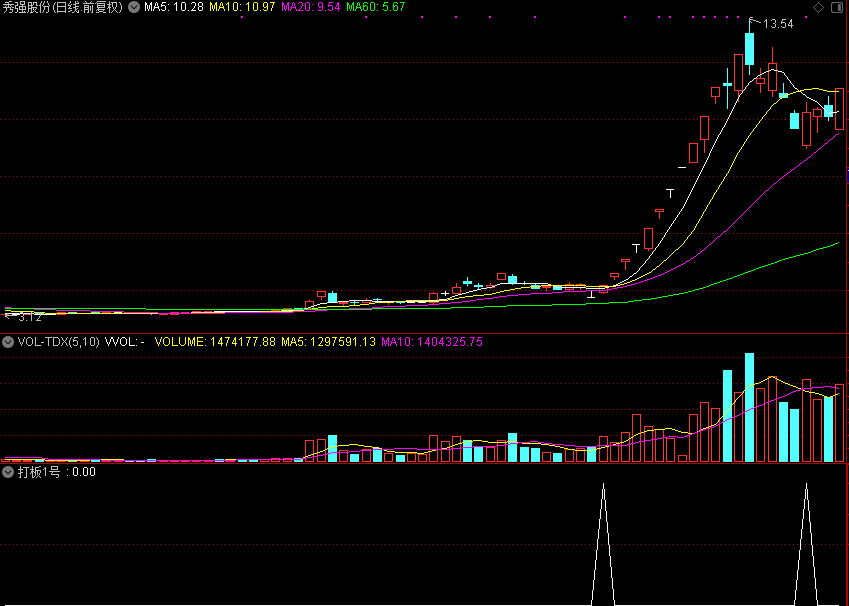
Task: Click the VOLUME: 1474177.88 readout
Action: [215, 342]
